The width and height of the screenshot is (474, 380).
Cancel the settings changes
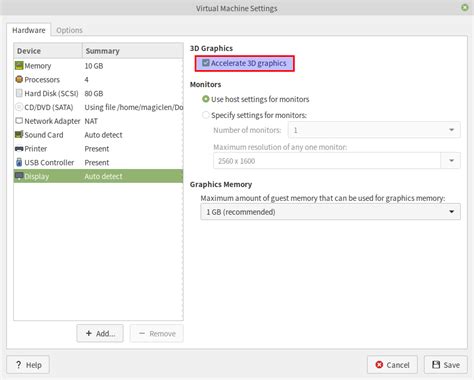392,365
